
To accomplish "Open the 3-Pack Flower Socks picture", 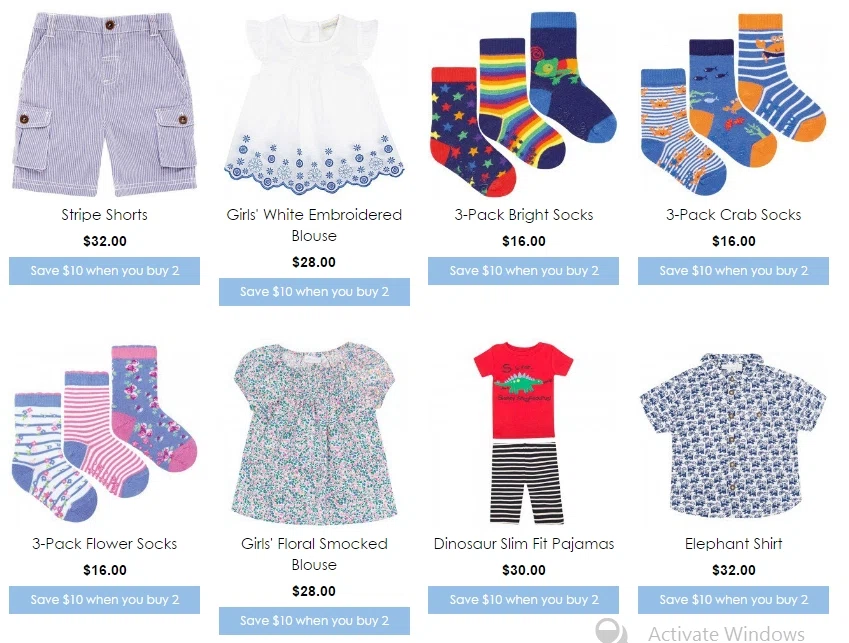I will [x=105, y=433].
